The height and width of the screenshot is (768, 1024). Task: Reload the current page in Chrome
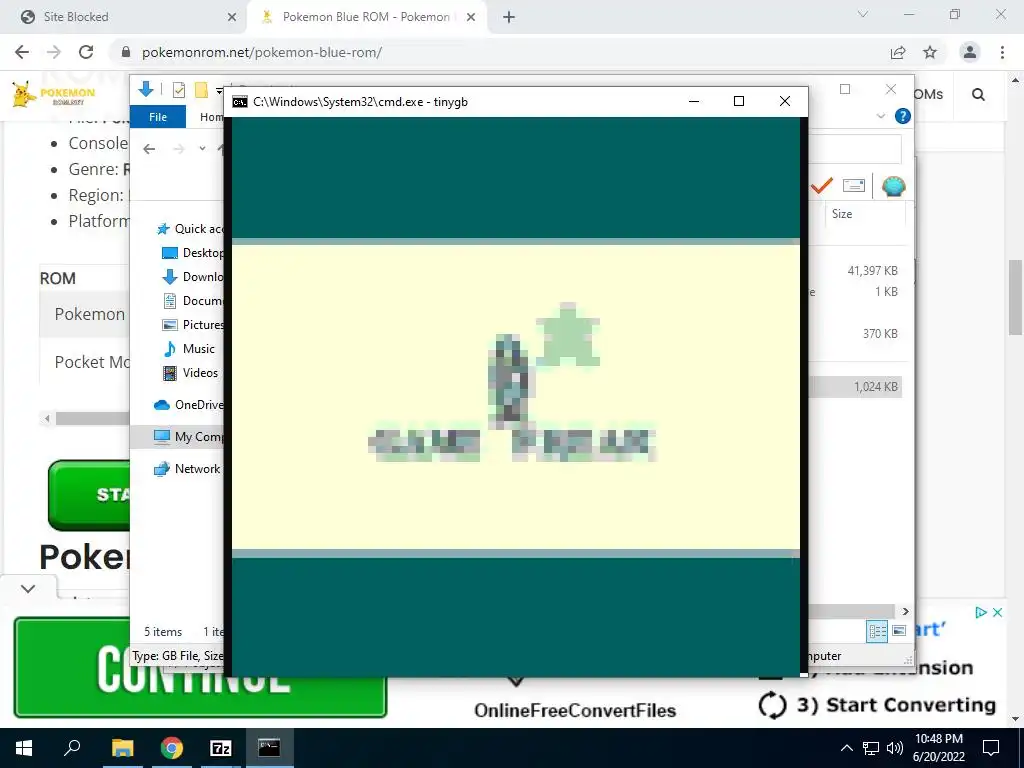(86, 52)
